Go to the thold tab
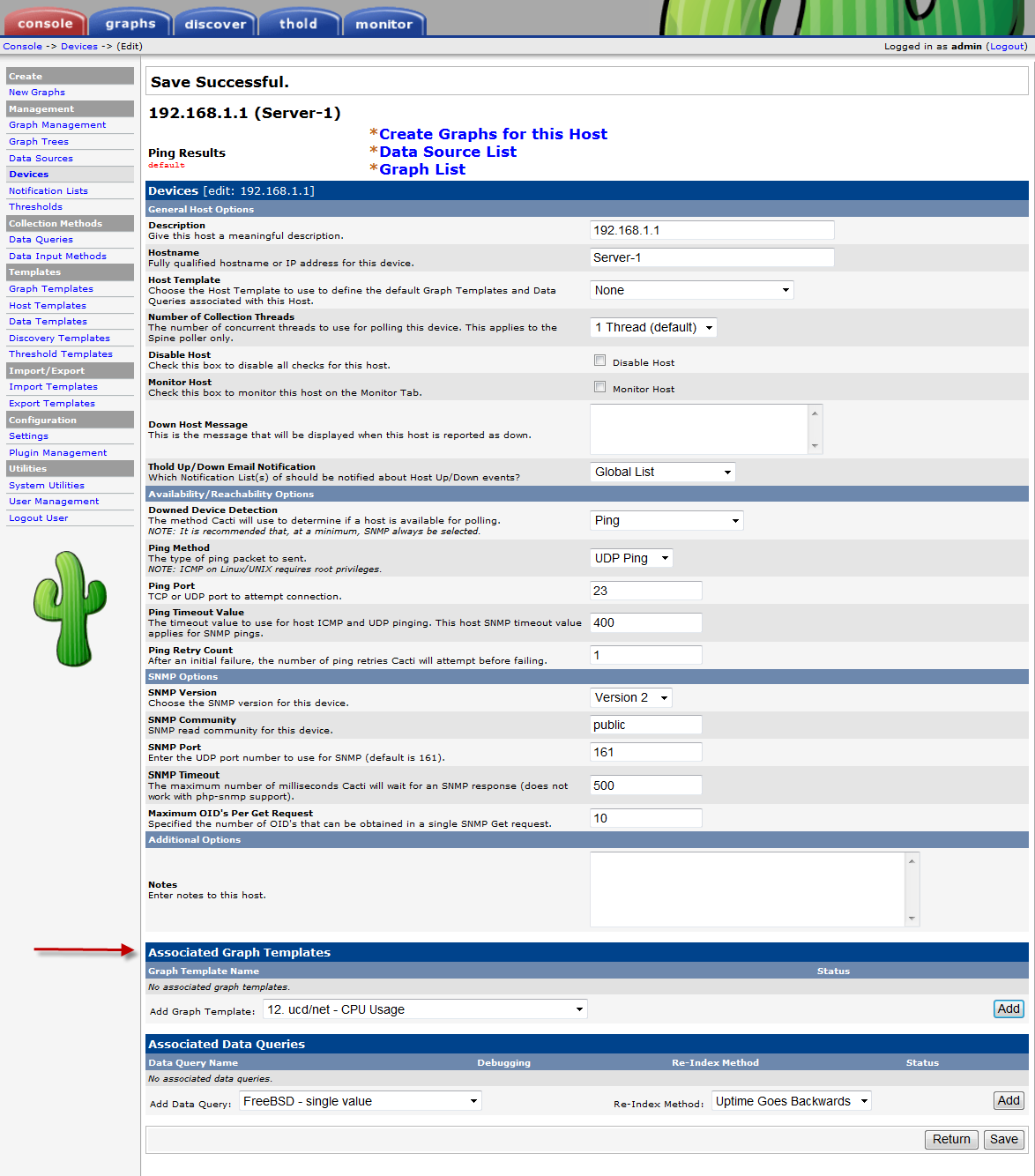This screenshot has height=1176, width=1035. [x=299, y=23]
